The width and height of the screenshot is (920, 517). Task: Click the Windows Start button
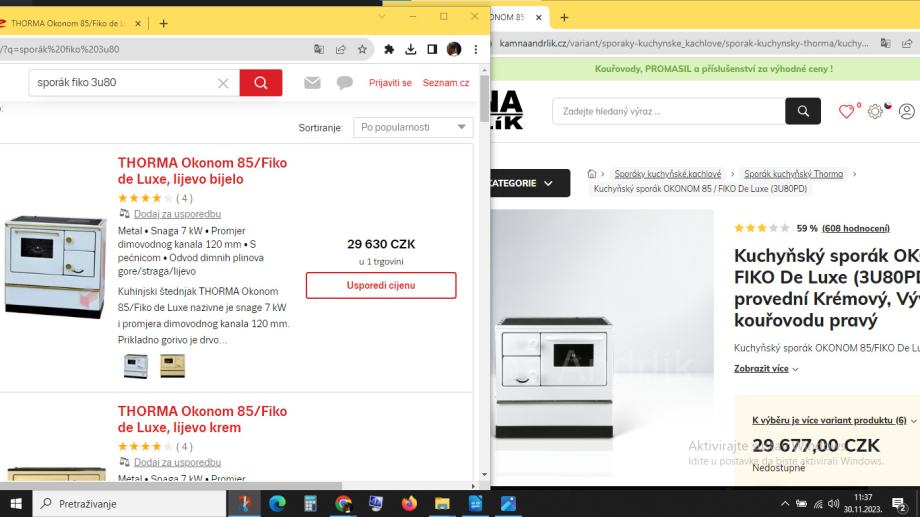pos(16,504)
